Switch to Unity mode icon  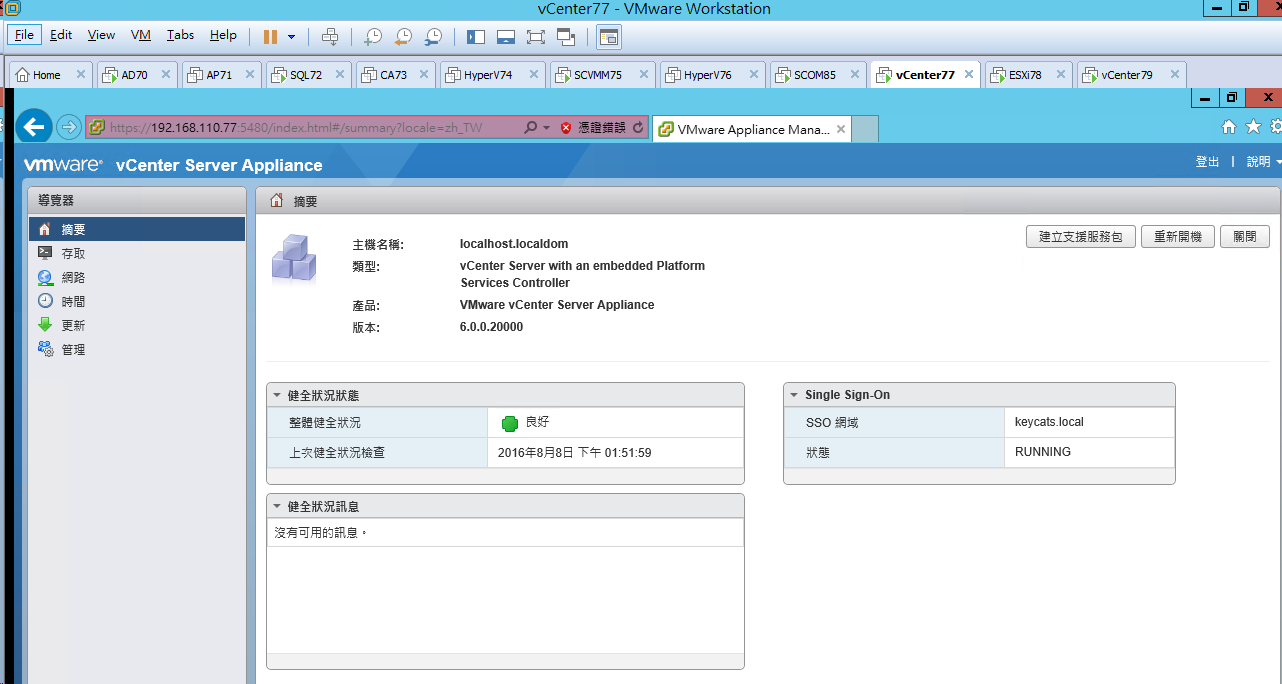pyautogui.click(x=566, y=37)
